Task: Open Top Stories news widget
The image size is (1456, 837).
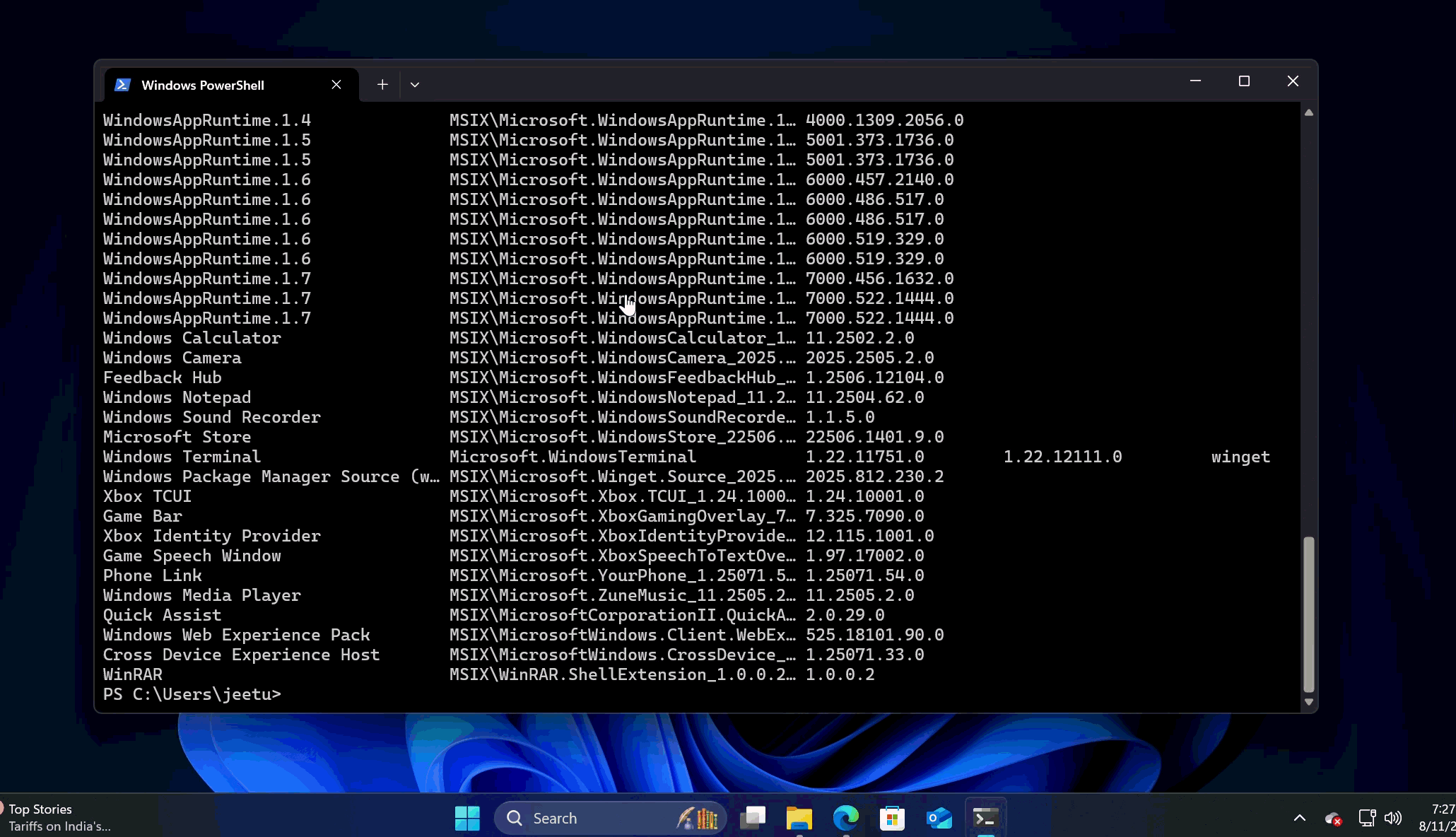Action: click(x=57, y=817)
